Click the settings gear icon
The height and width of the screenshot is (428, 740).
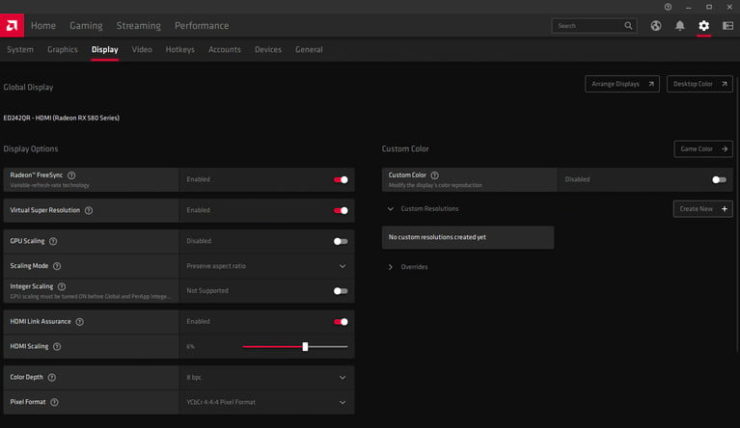[x=704, y=26]
